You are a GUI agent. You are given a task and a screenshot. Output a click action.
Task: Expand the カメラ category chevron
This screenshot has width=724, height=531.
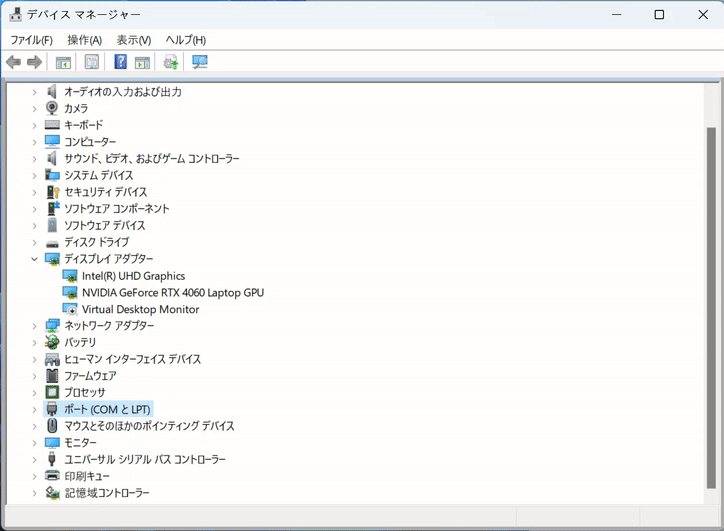(34, 109)
